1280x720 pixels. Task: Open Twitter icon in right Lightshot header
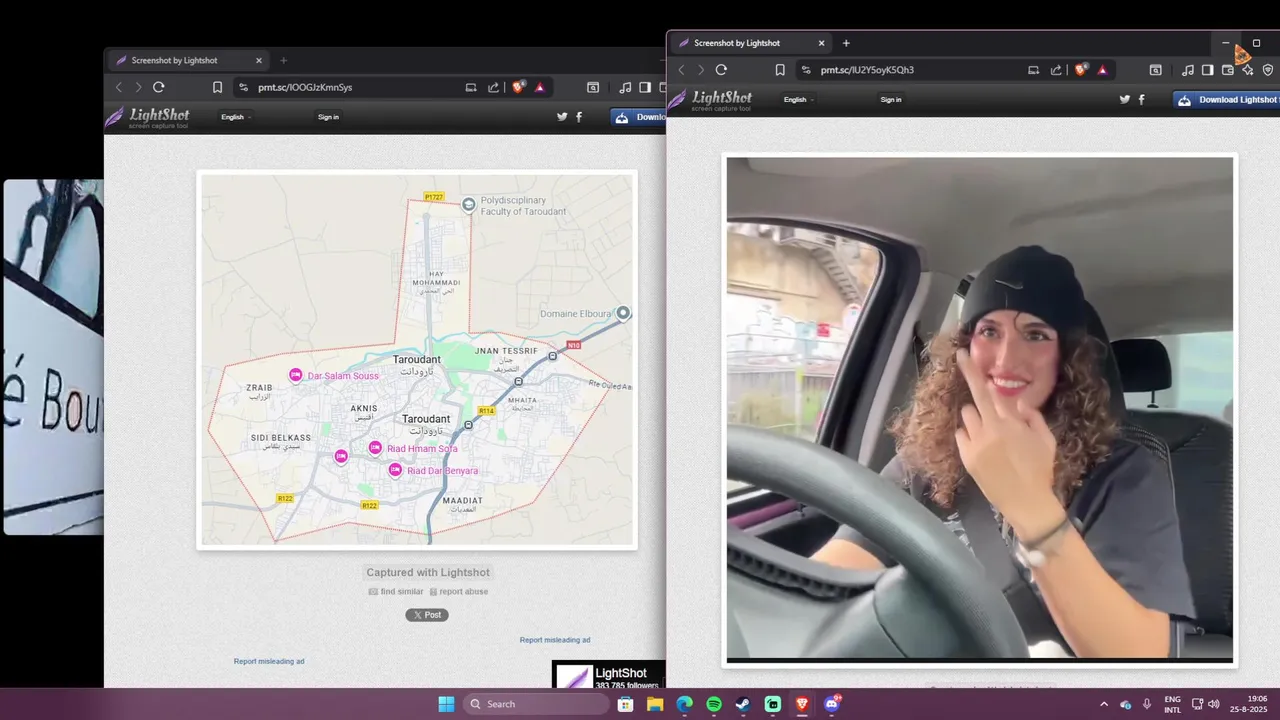coord(1125,99)
